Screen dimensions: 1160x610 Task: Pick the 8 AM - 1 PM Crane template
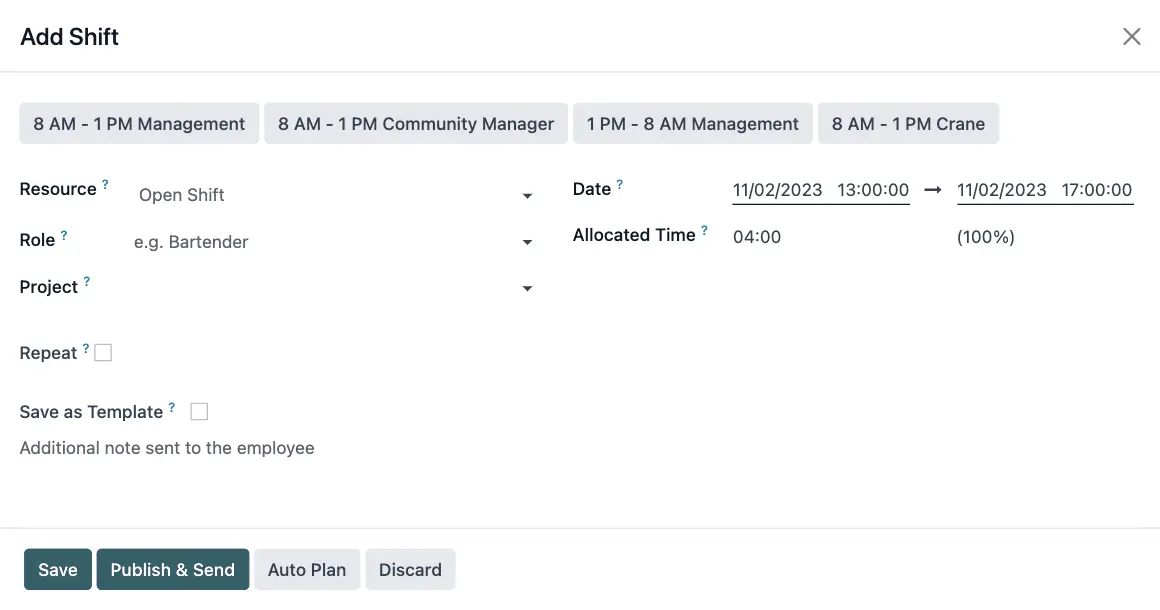coord(908,124)
